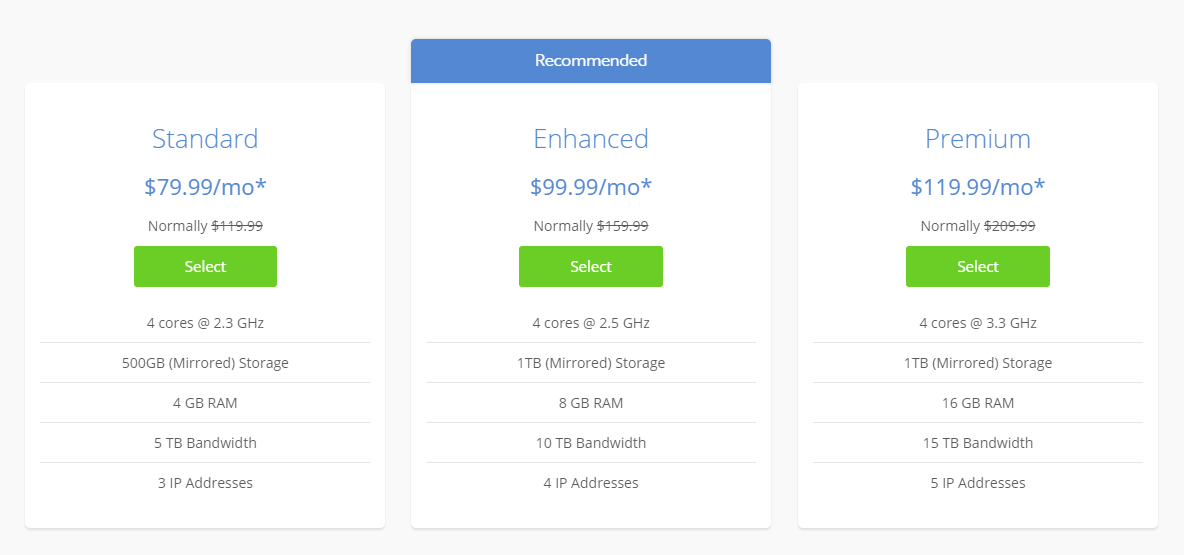1184x555 pixels.
Task: Click the Recommended banner
Action: pos(590,61)
